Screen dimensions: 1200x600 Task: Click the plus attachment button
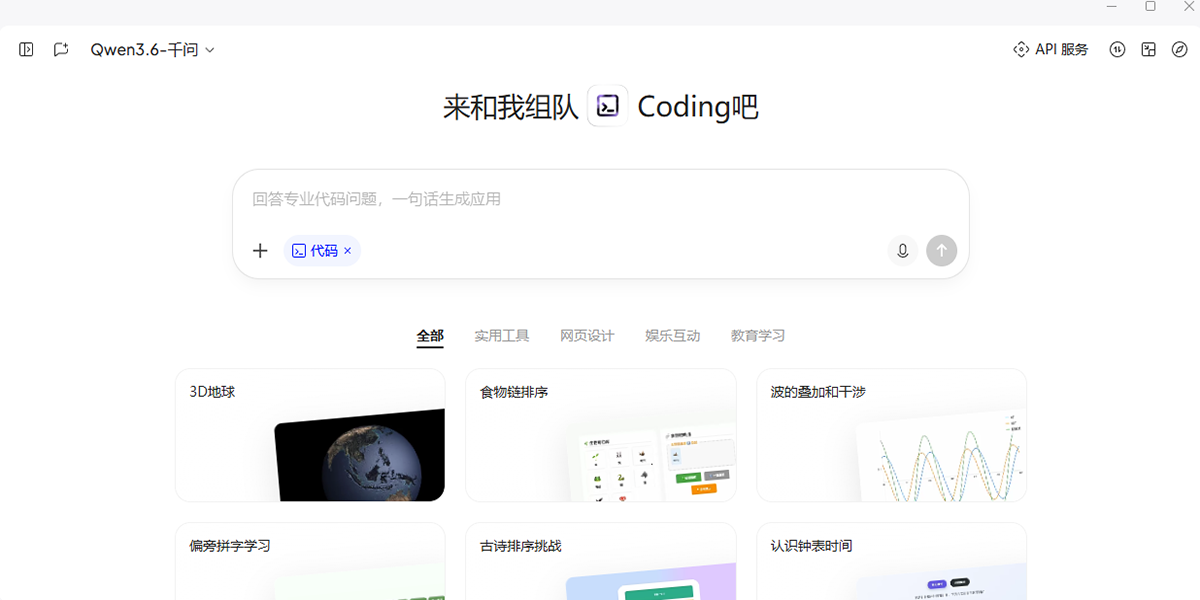point(260,251)
